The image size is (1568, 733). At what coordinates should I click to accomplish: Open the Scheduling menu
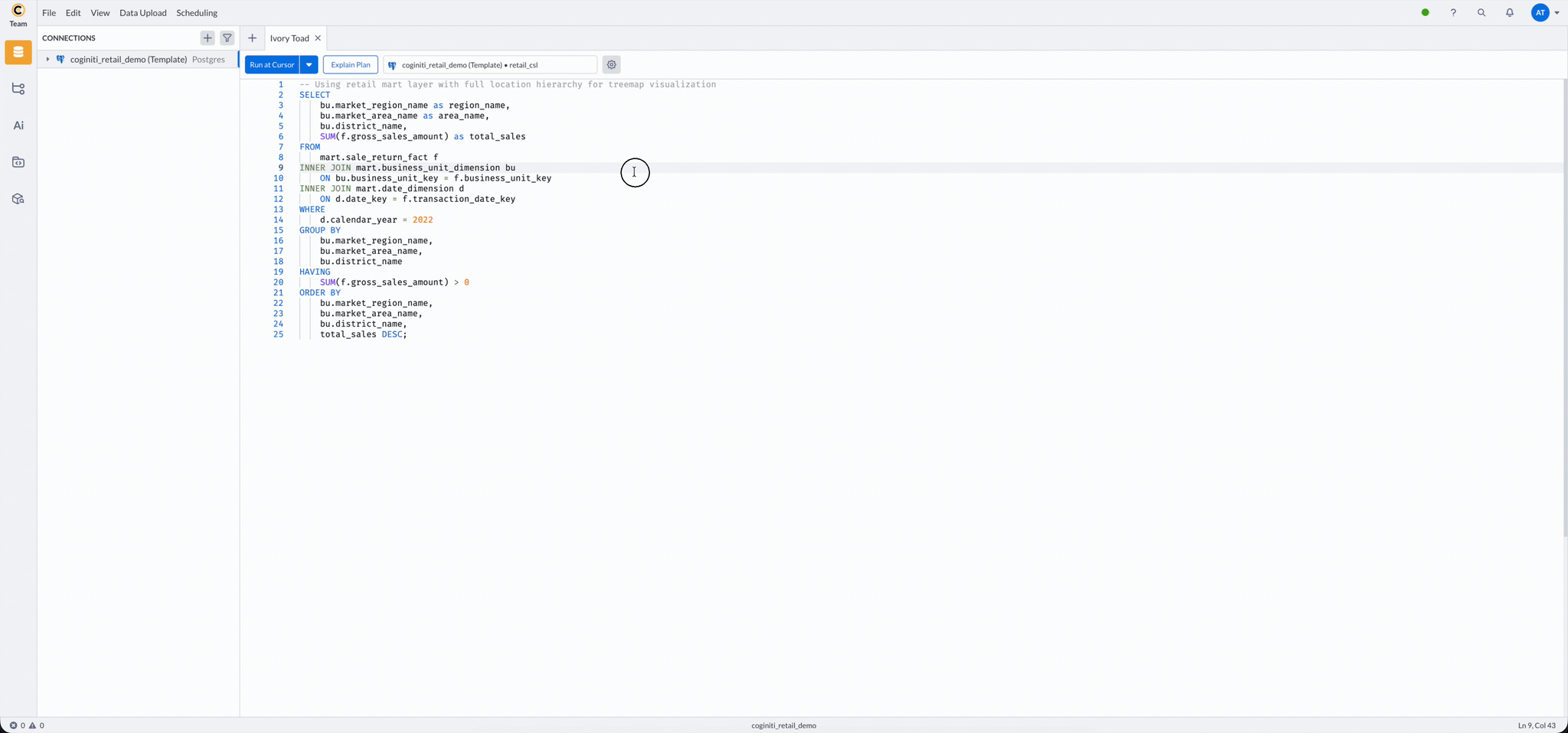click(x=197, y=12)
